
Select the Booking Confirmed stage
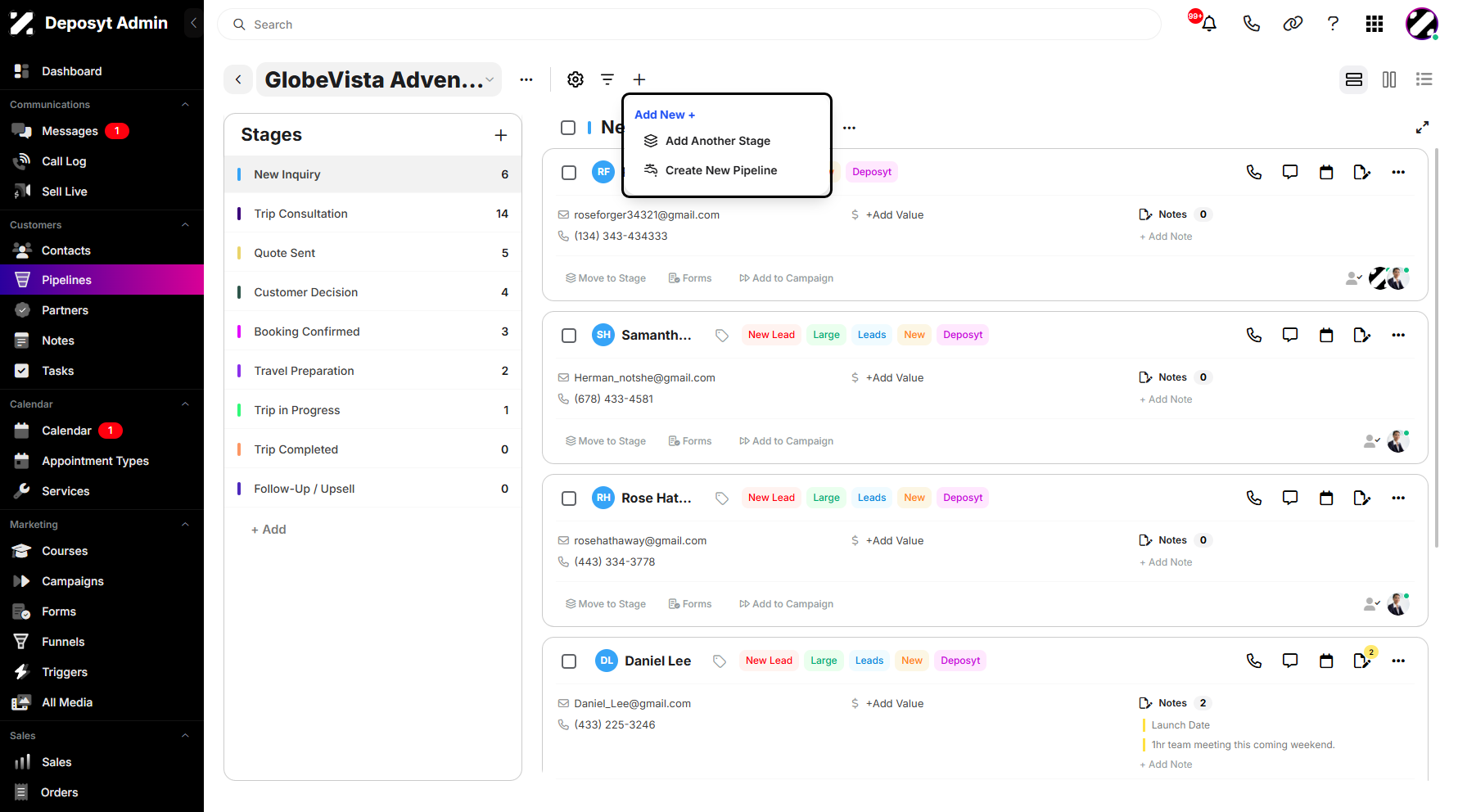(x=372, y=332)
